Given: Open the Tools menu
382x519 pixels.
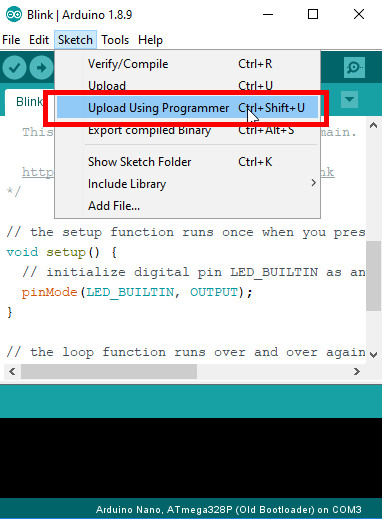Looking at the screenshot, I should click(115, 40).
